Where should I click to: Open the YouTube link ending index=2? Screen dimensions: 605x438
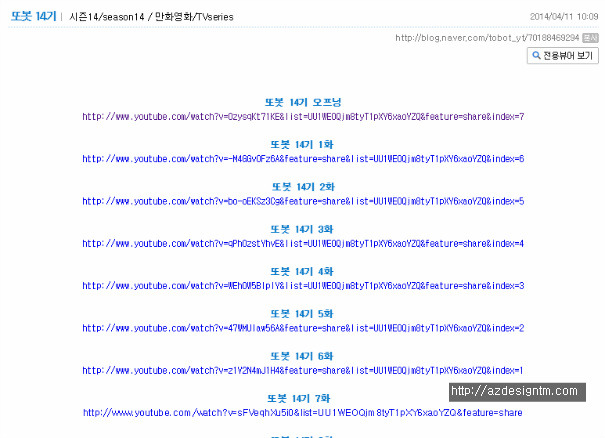click(303, 328)
